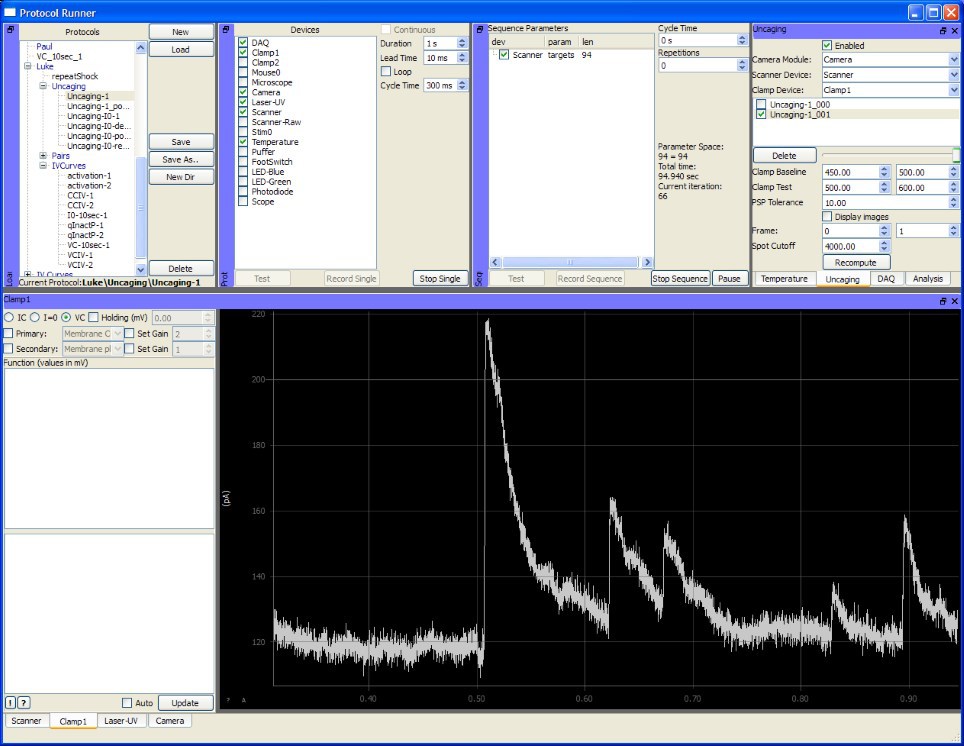Close the Clamp1 dock panel

coord(954,301)
